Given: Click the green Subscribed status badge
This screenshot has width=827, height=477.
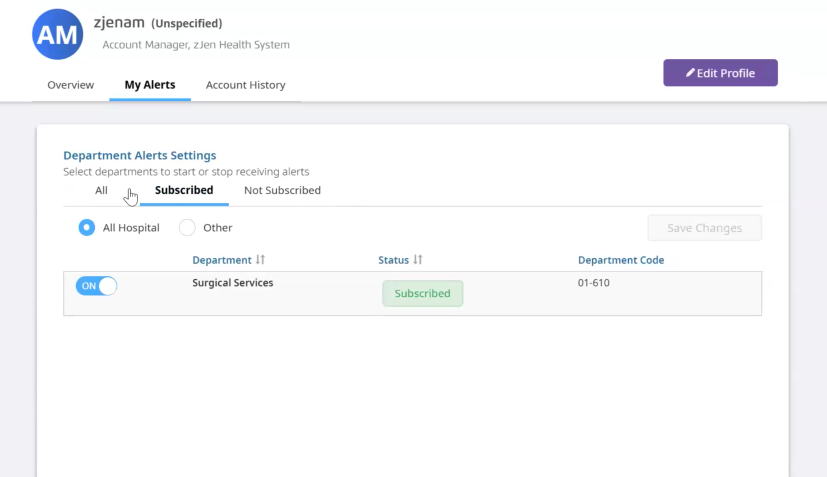Looking at the screenshot, I should point(422,294).
